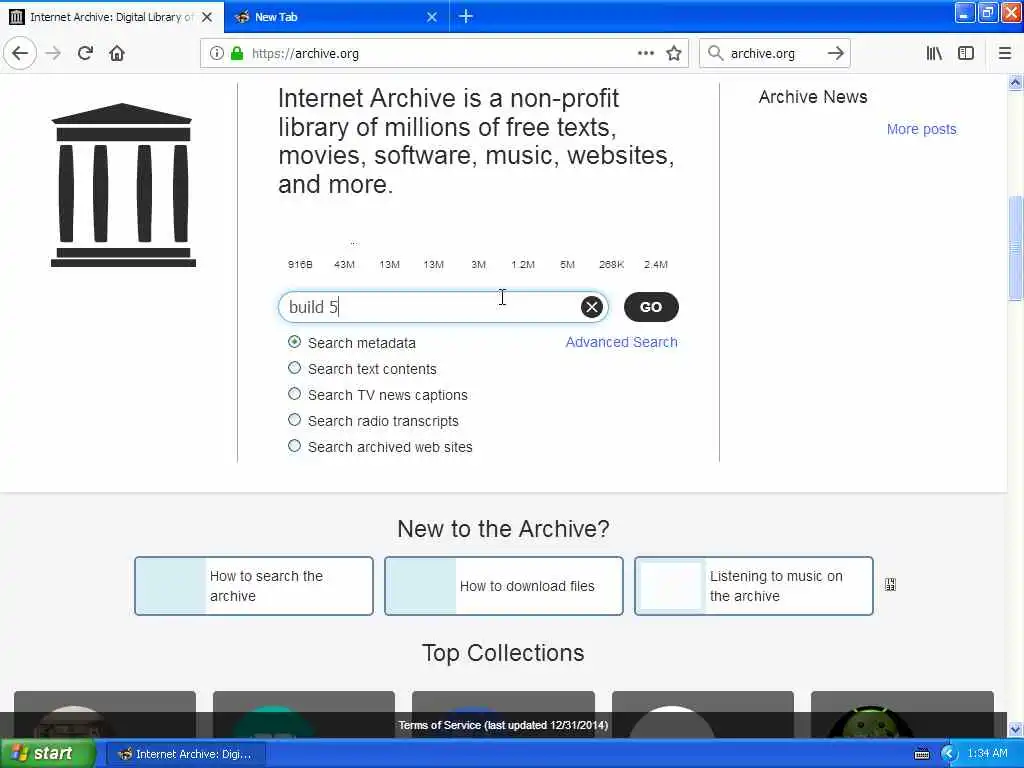1024x768 pixels.
Task: Click the Archive News heading
Action: (x=812, y=97)
